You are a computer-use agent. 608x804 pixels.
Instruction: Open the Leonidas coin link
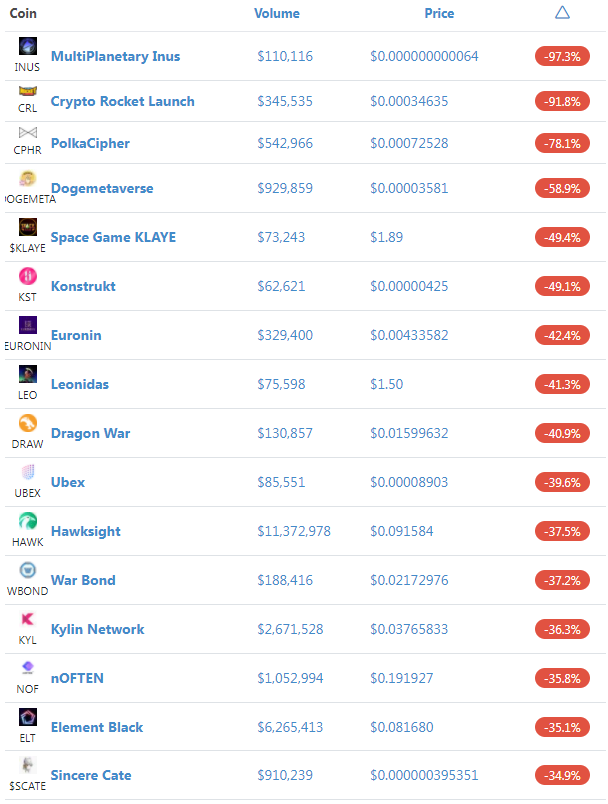point(80,384)
